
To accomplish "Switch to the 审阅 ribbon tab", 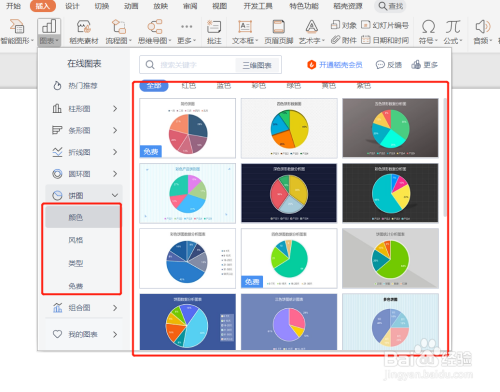I will point(190,6).
